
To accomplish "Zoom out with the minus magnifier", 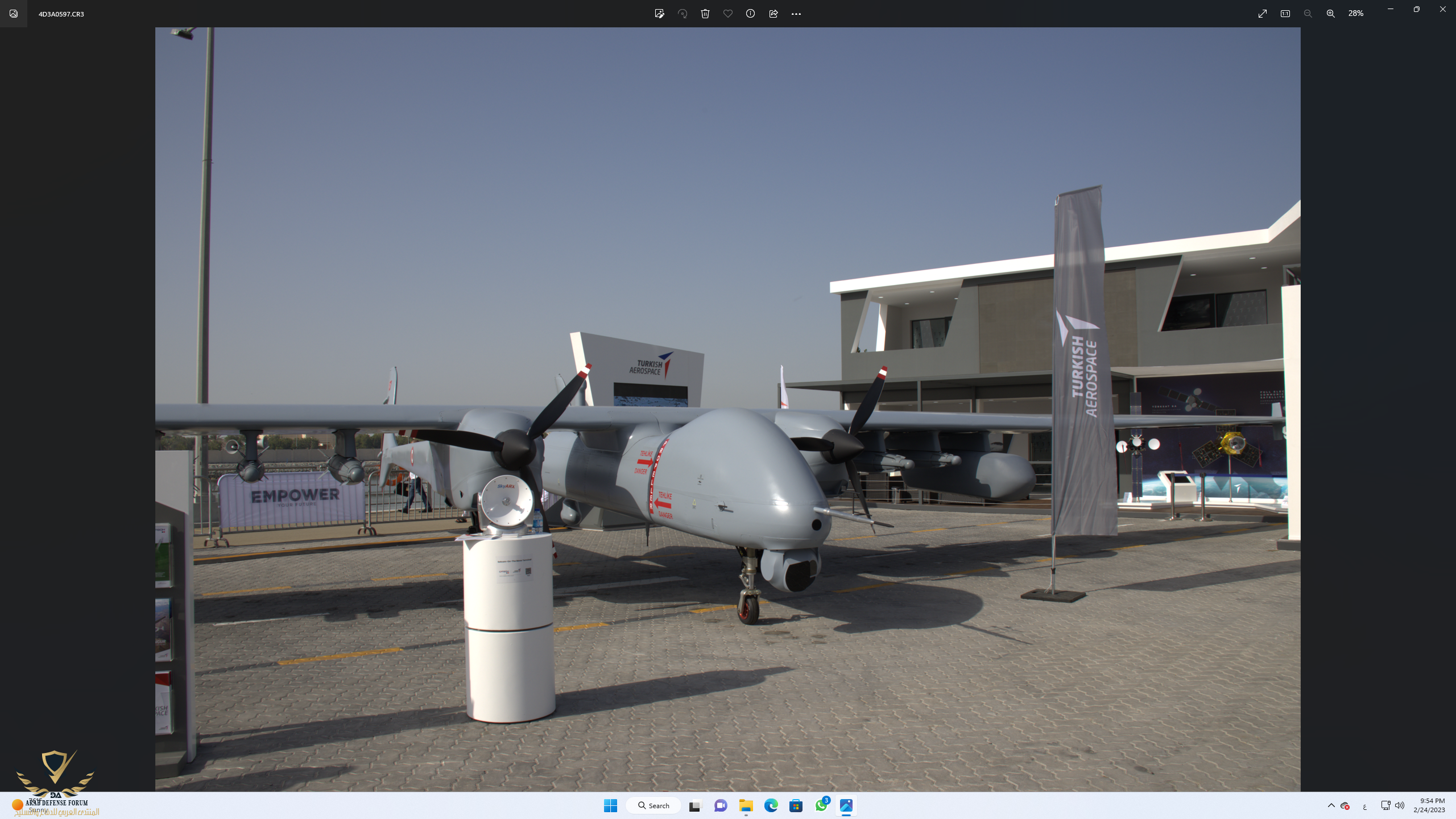I will (x=1308, y=14).
